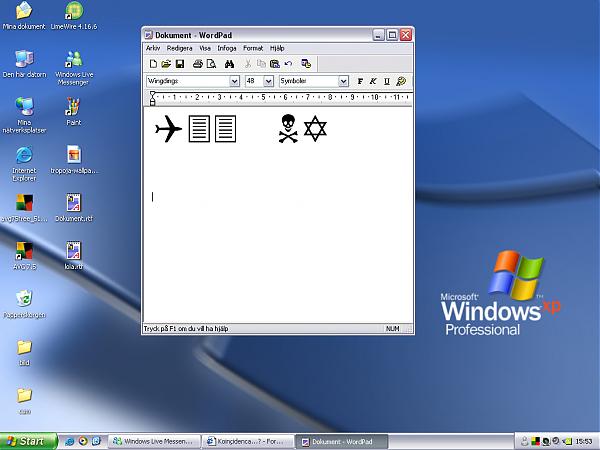Open the Visa menu
This screenshot has width=600, height=450.
205,48
